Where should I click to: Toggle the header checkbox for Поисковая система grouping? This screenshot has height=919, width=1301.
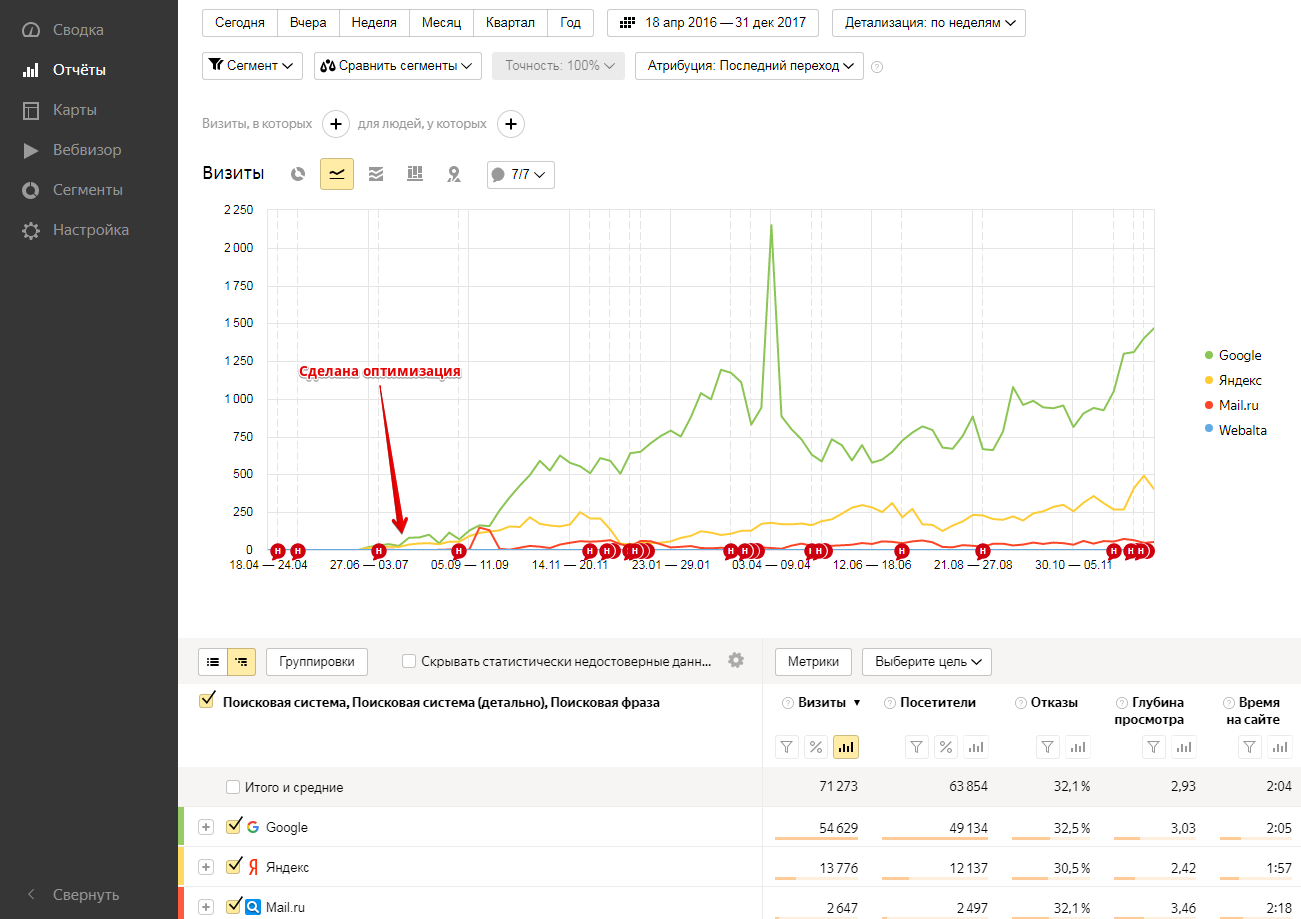tap(207, 701)
